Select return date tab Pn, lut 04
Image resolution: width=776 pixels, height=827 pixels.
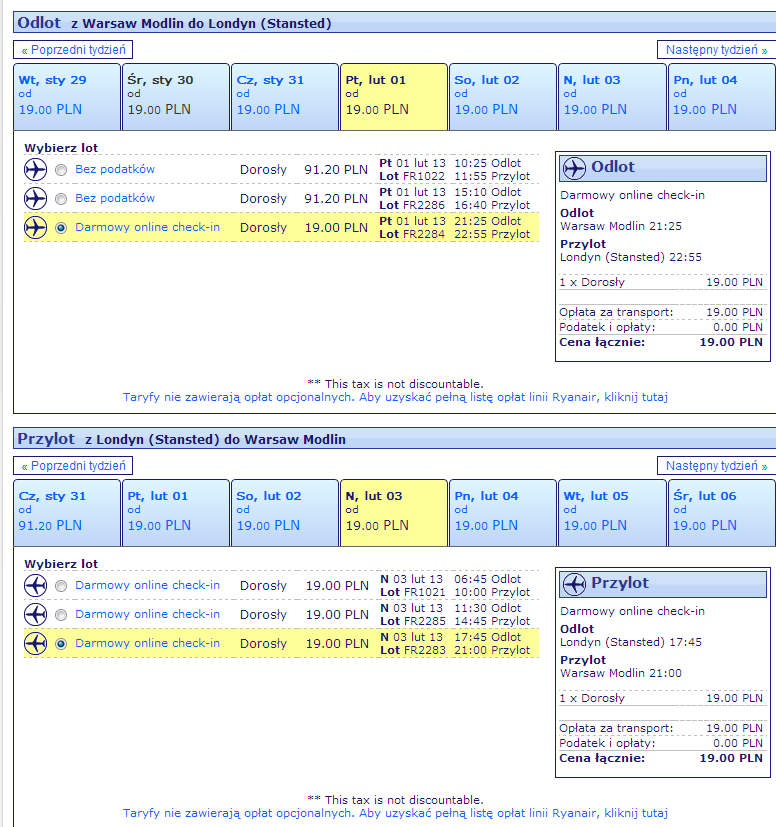(503, 513)
